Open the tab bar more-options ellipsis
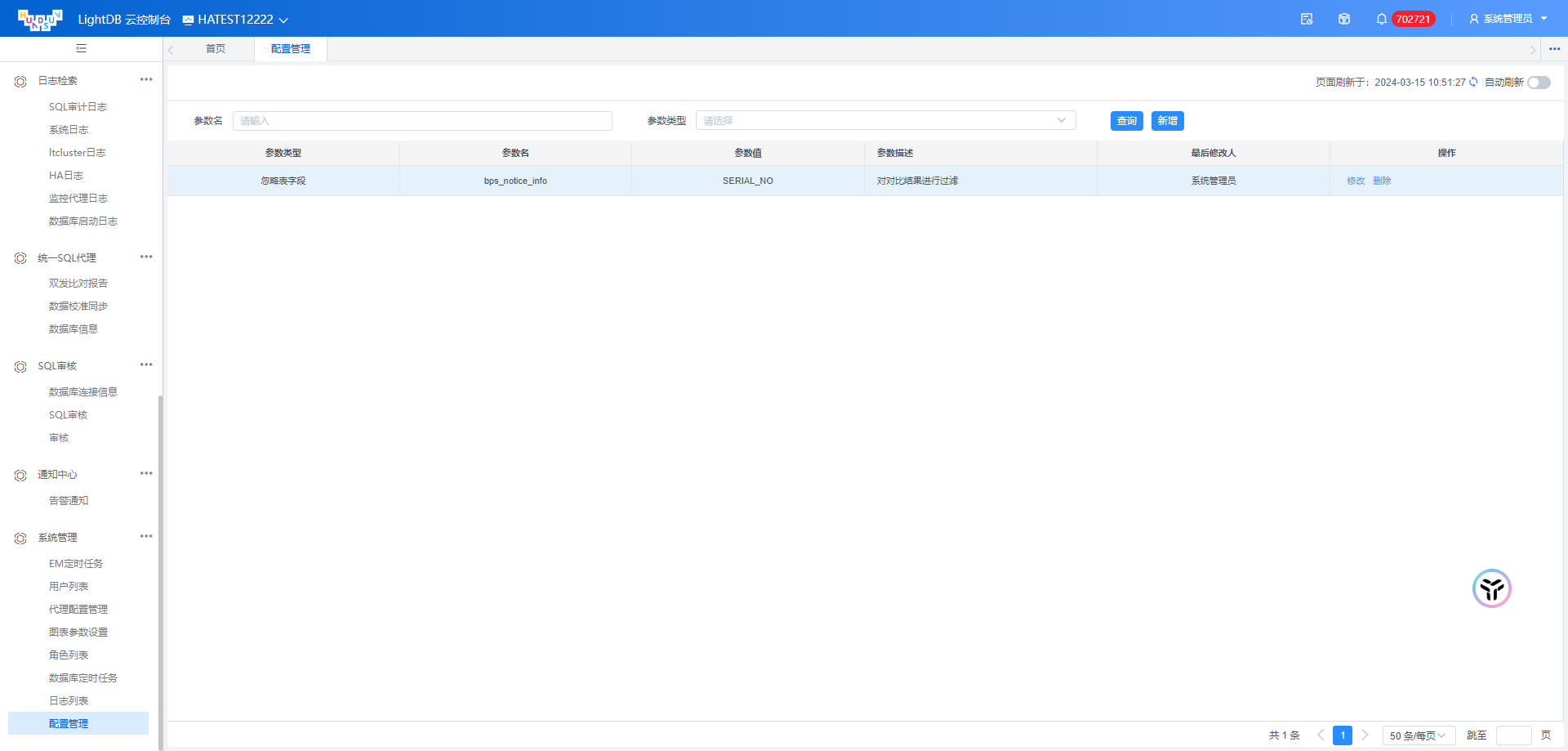 point(1554,49)
